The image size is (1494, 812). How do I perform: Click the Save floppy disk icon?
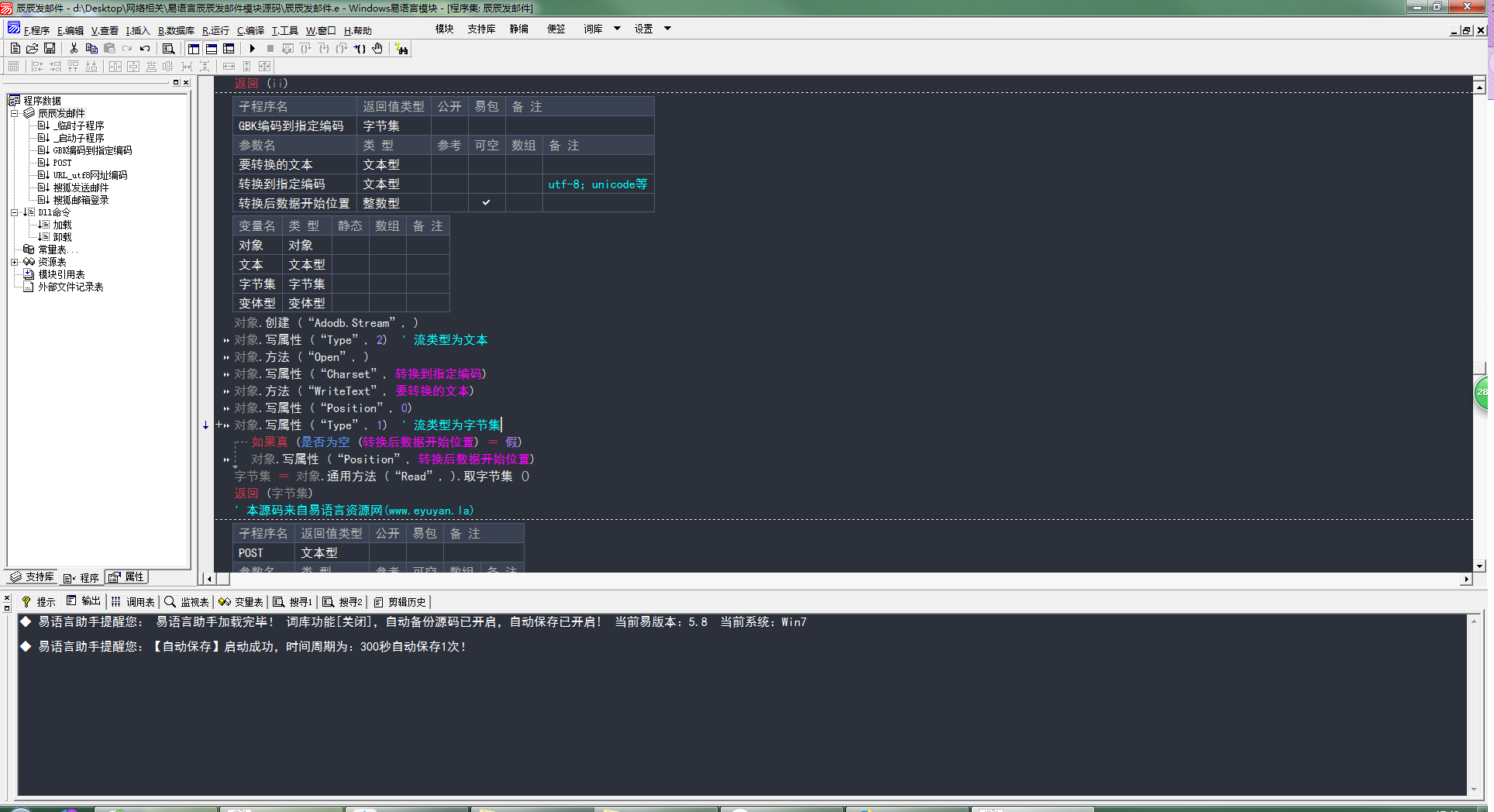pos(50,49)
